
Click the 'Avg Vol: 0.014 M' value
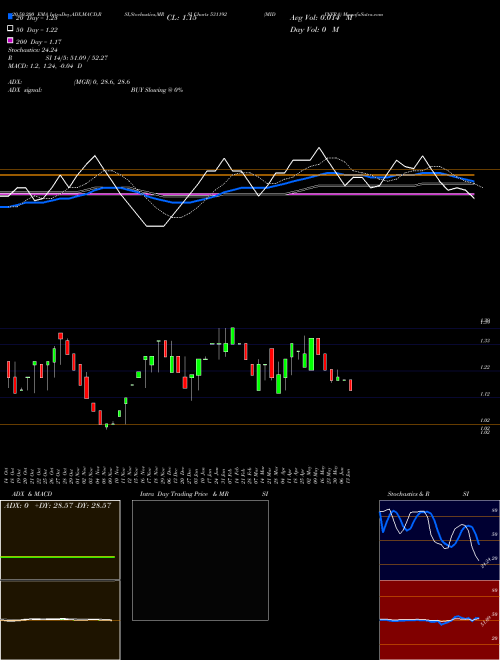pos(321,18)
